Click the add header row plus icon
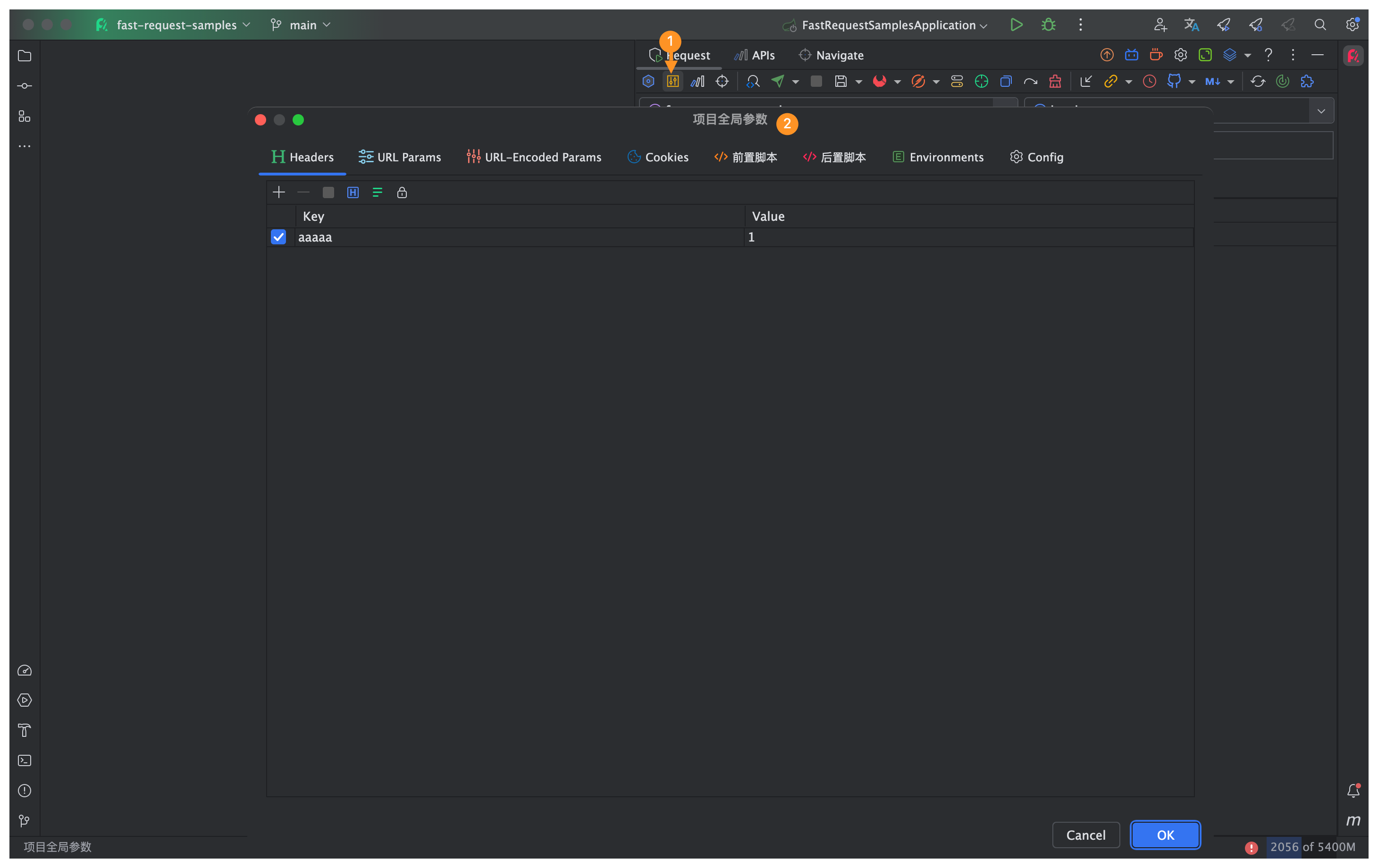Image resolution: width=1378 pixels, height=868 pixels. tap(279, 192)
